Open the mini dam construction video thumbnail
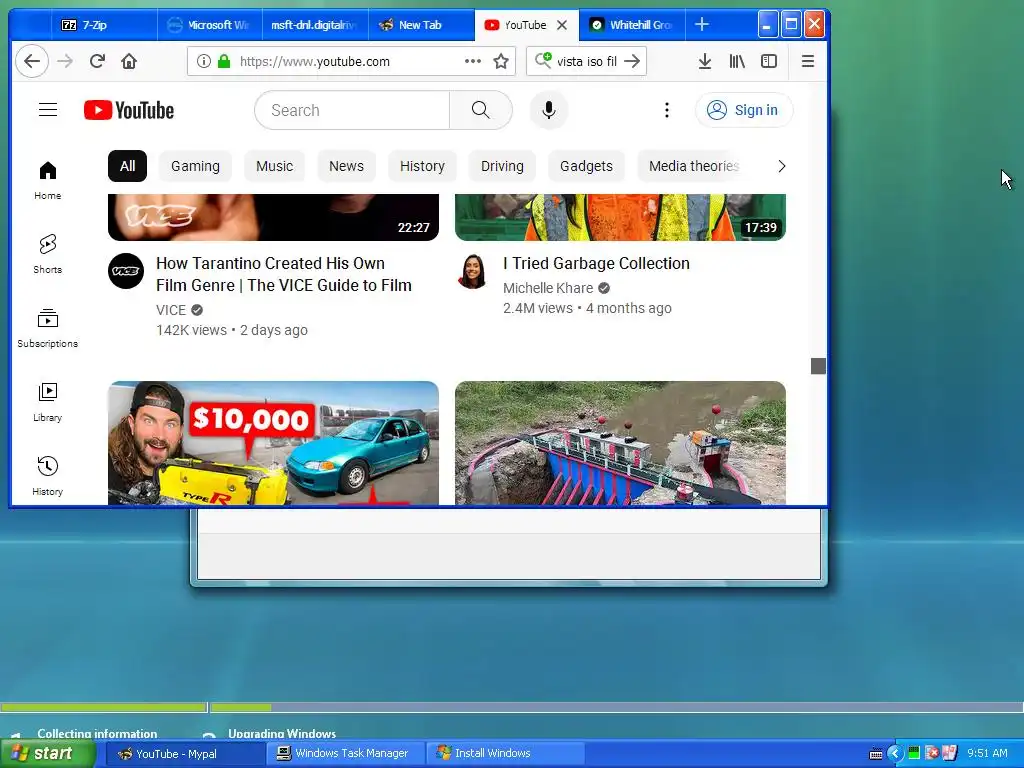The width and height of the screenshot is (1024, 768). (x=620, y=443)
